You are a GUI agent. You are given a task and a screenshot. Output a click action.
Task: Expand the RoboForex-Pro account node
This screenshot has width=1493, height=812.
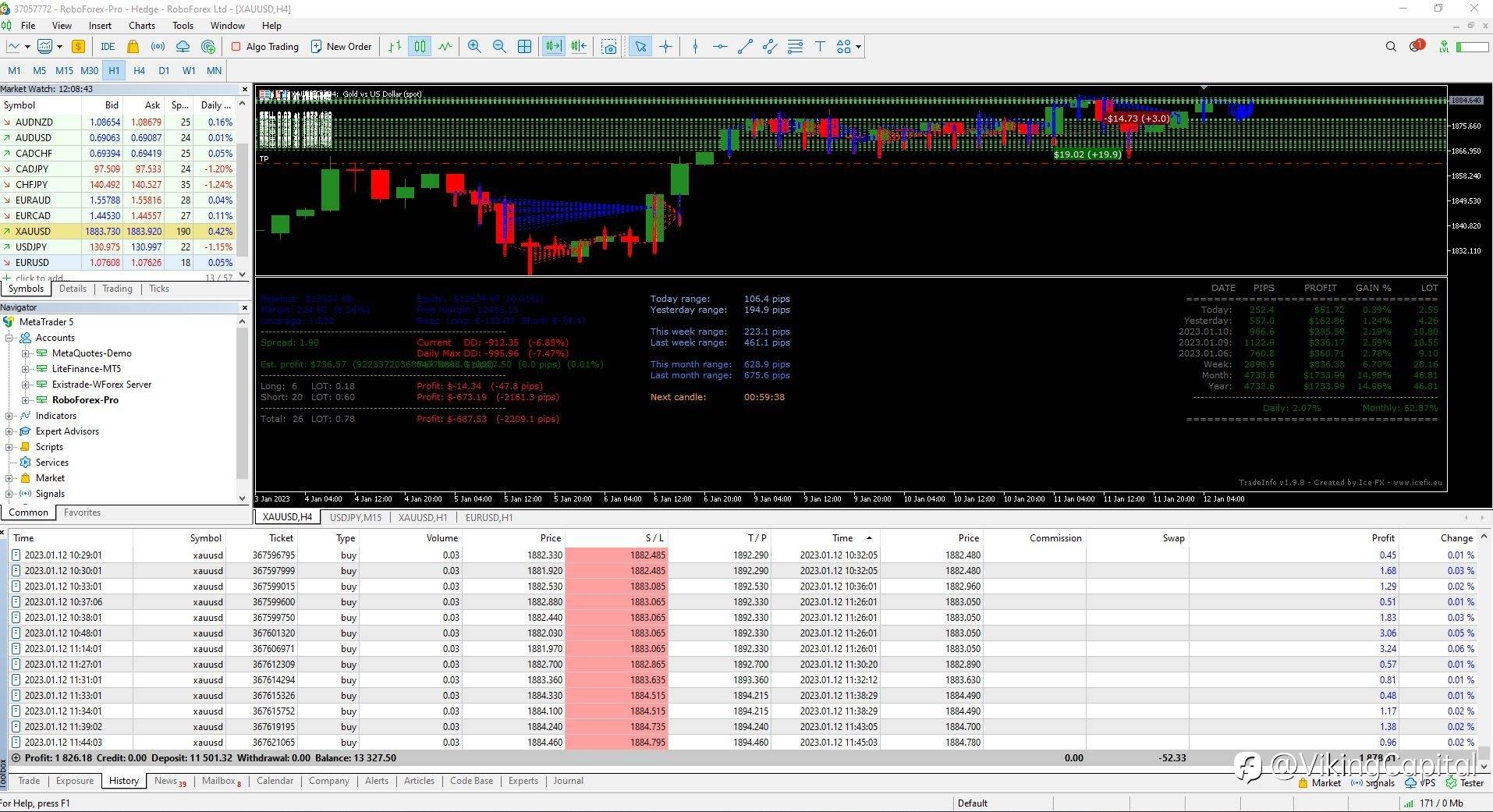click(x=25, y=400)
